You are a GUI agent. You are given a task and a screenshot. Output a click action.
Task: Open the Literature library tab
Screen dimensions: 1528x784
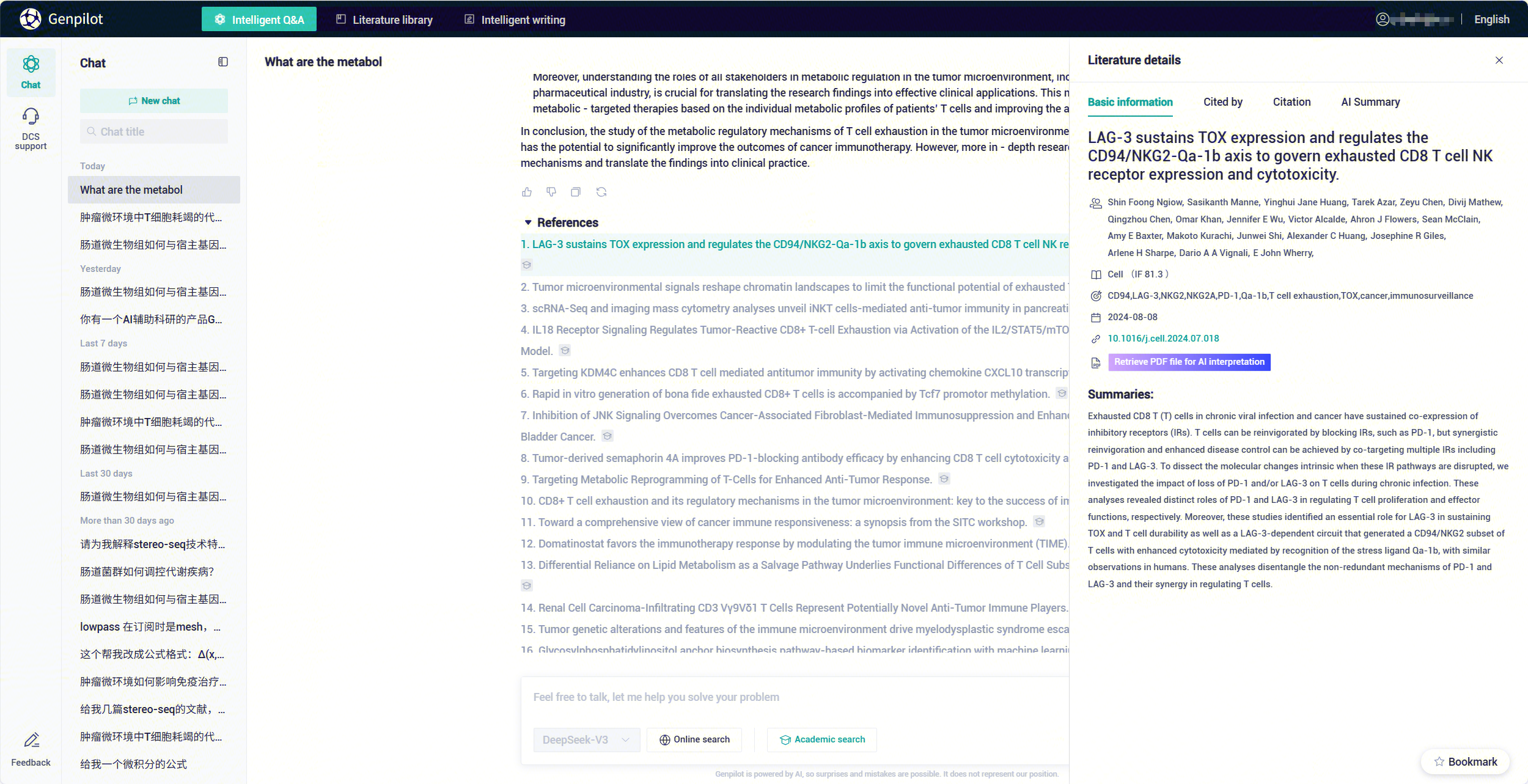384,20
